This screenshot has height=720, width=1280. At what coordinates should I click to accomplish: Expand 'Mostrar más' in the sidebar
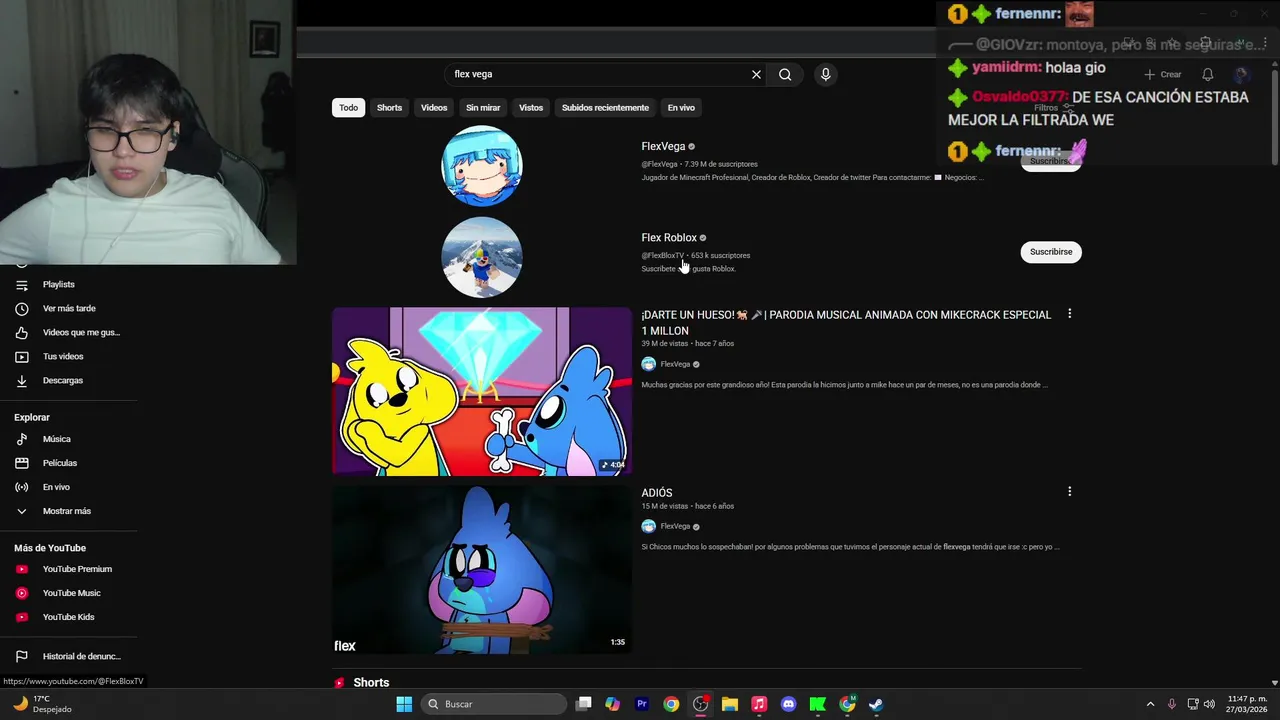pyautogui.click(x=68, y=511)
